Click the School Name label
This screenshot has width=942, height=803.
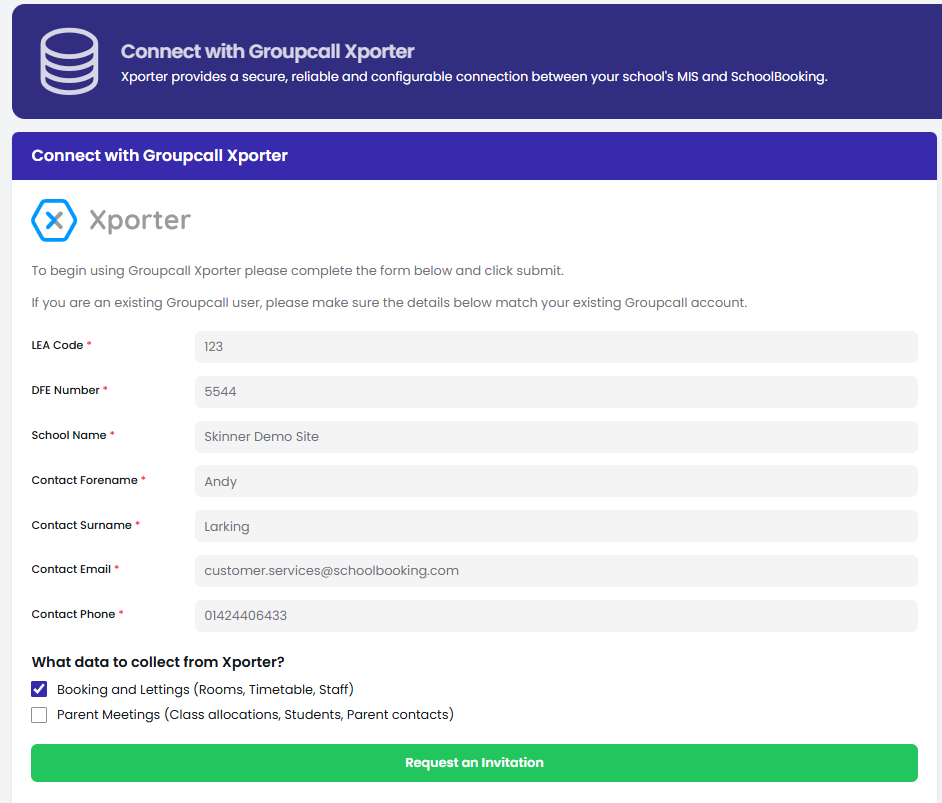click(68, 435)
